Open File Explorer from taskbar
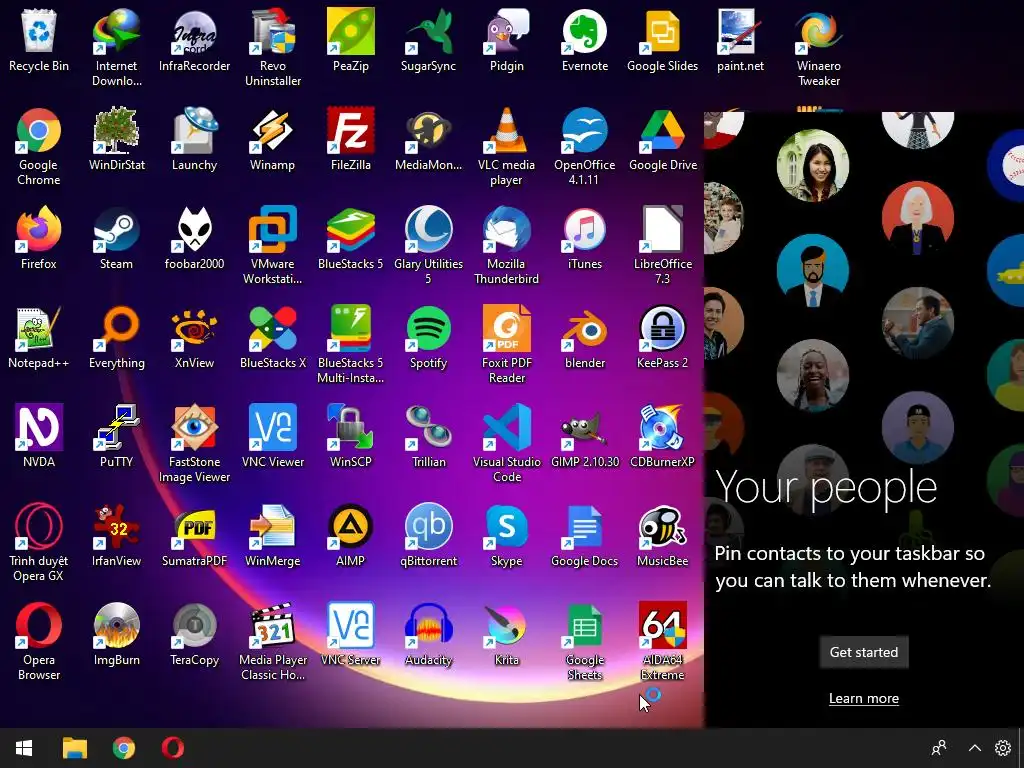This screenshot has width=1024, height=768. (x=74, y=748)
